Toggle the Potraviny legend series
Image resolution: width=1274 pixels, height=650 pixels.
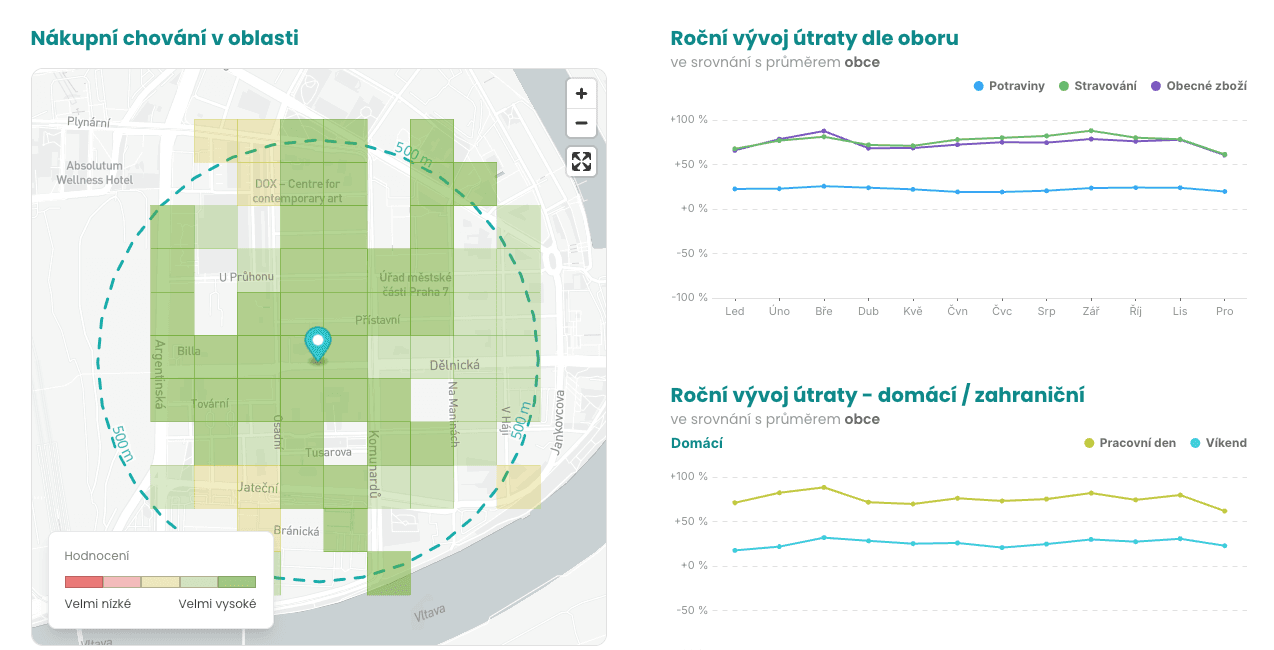click(x=1009, y=86)
